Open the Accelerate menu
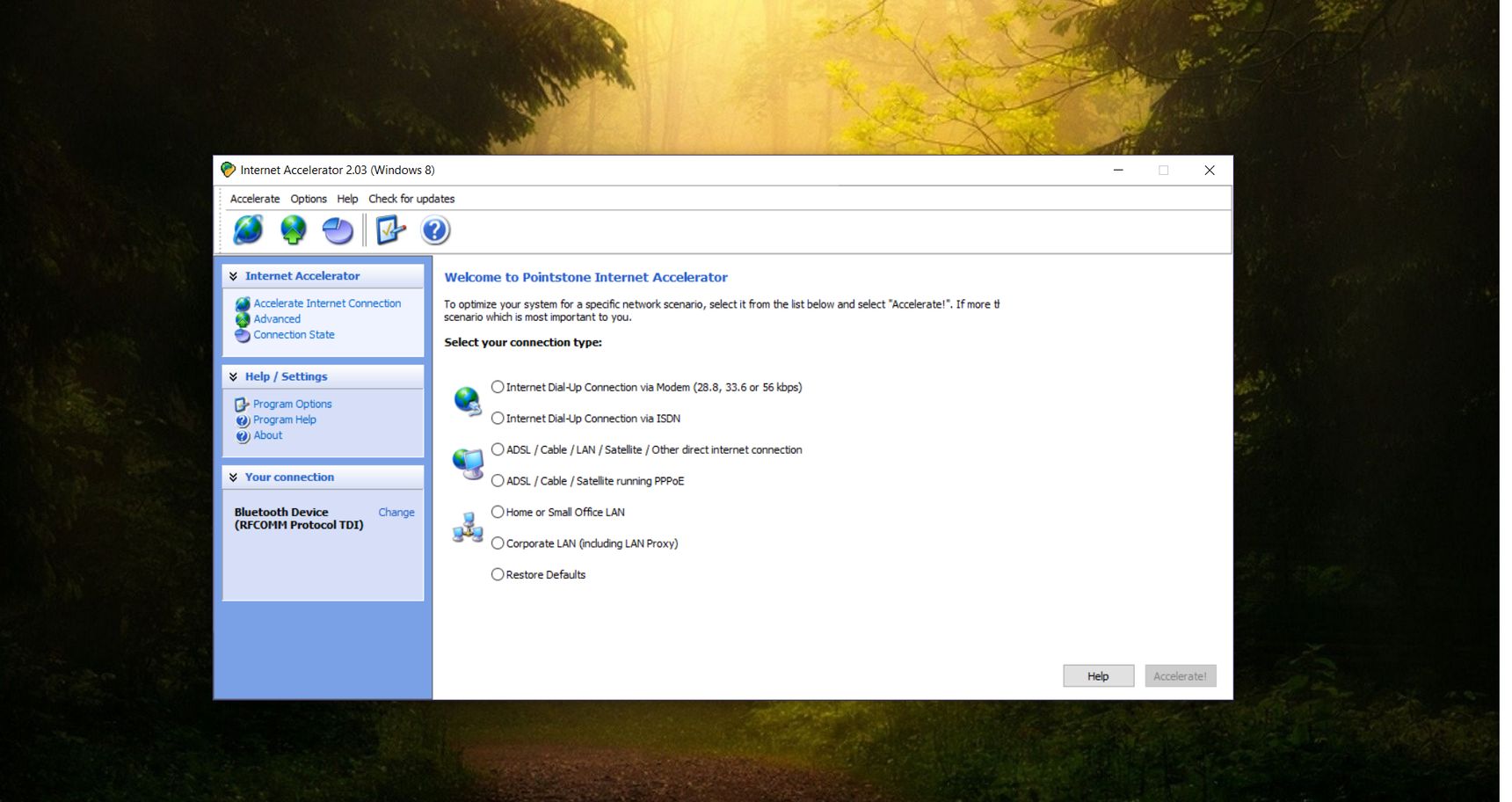This screenshot has width=1512, height=802. tap(255, 199)
